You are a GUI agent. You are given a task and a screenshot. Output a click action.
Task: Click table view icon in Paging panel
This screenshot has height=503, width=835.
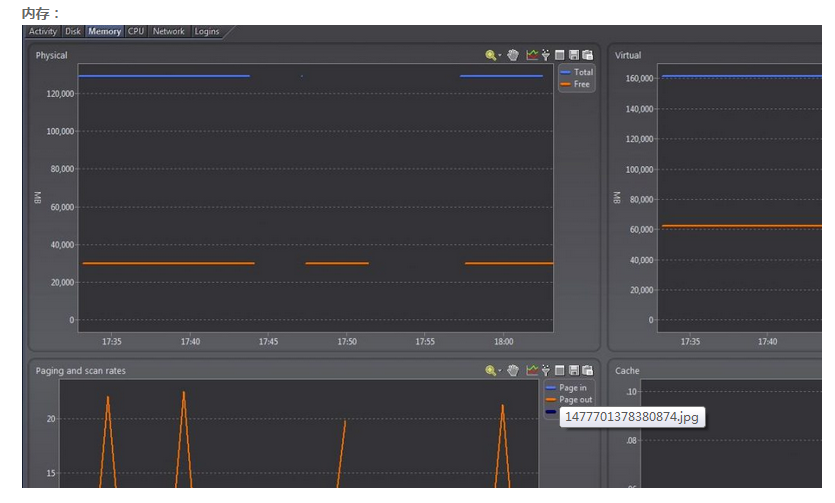[x=560, y=370]
